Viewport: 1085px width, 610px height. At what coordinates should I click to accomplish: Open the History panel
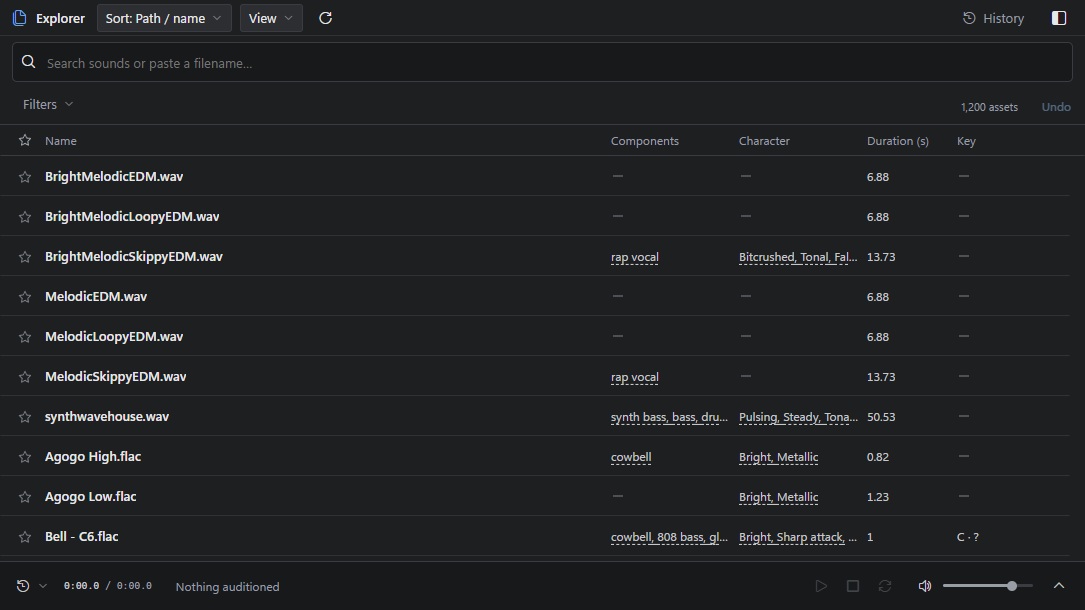tap(993, 18)
